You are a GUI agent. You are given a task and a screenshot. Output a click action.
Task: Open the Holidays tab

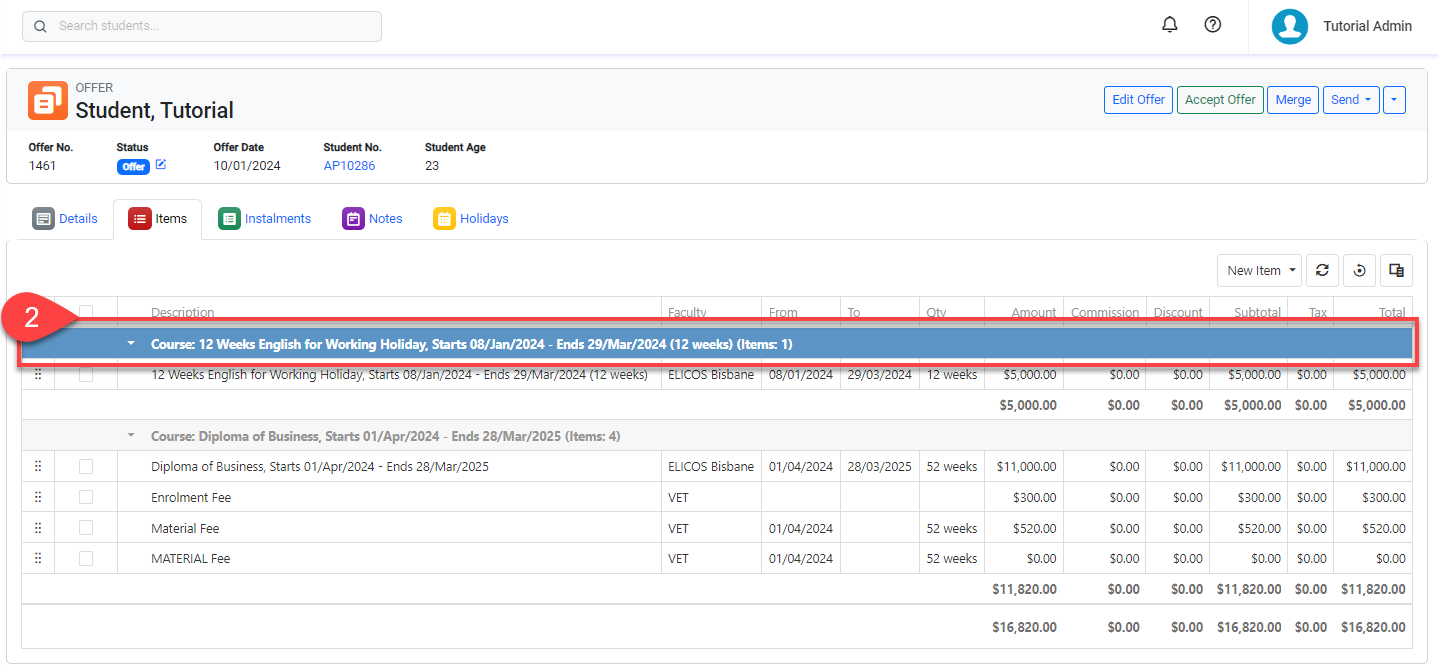coord(471,219)
